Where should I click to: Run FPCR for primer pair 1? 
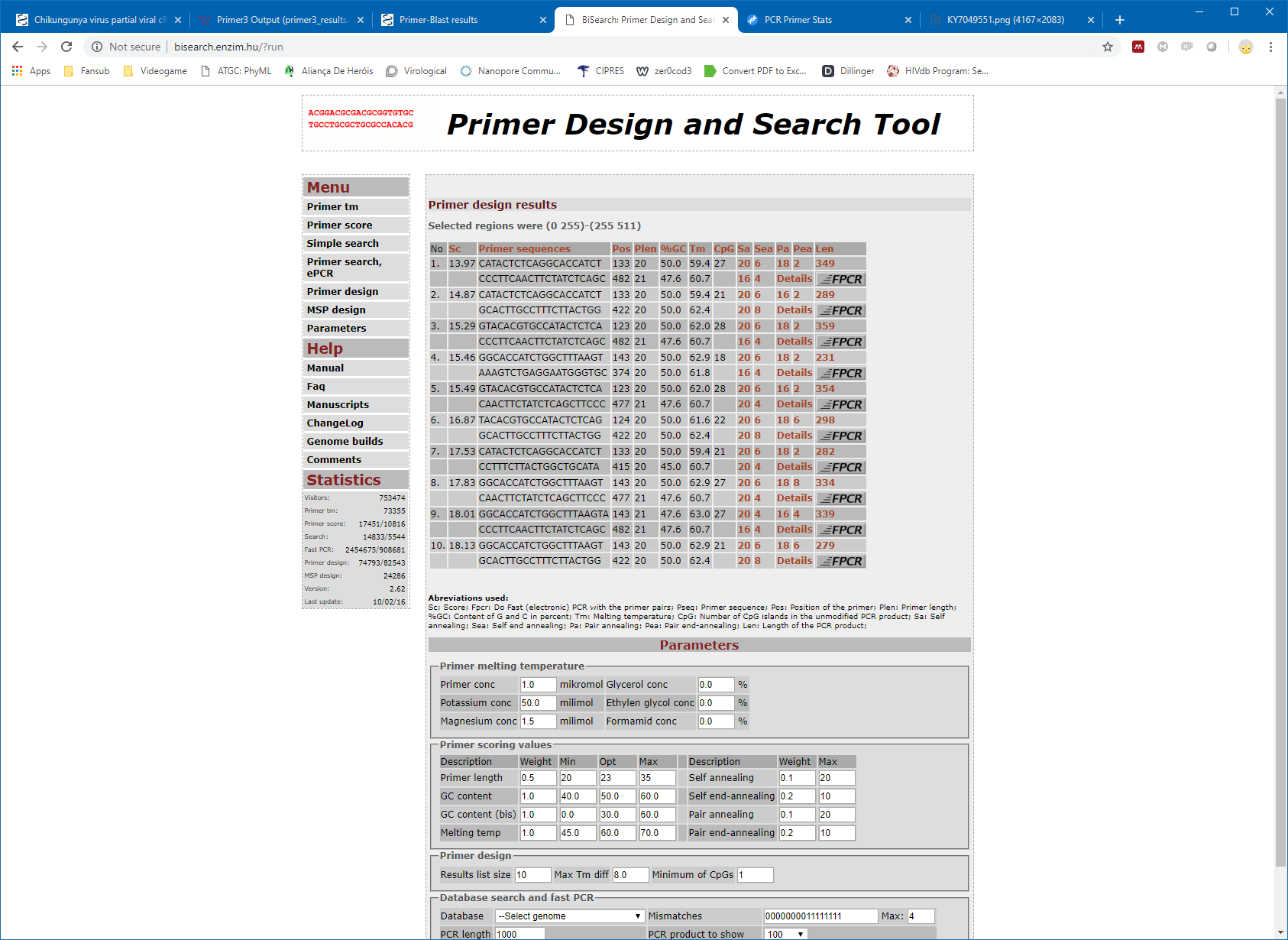coord(841,279)
